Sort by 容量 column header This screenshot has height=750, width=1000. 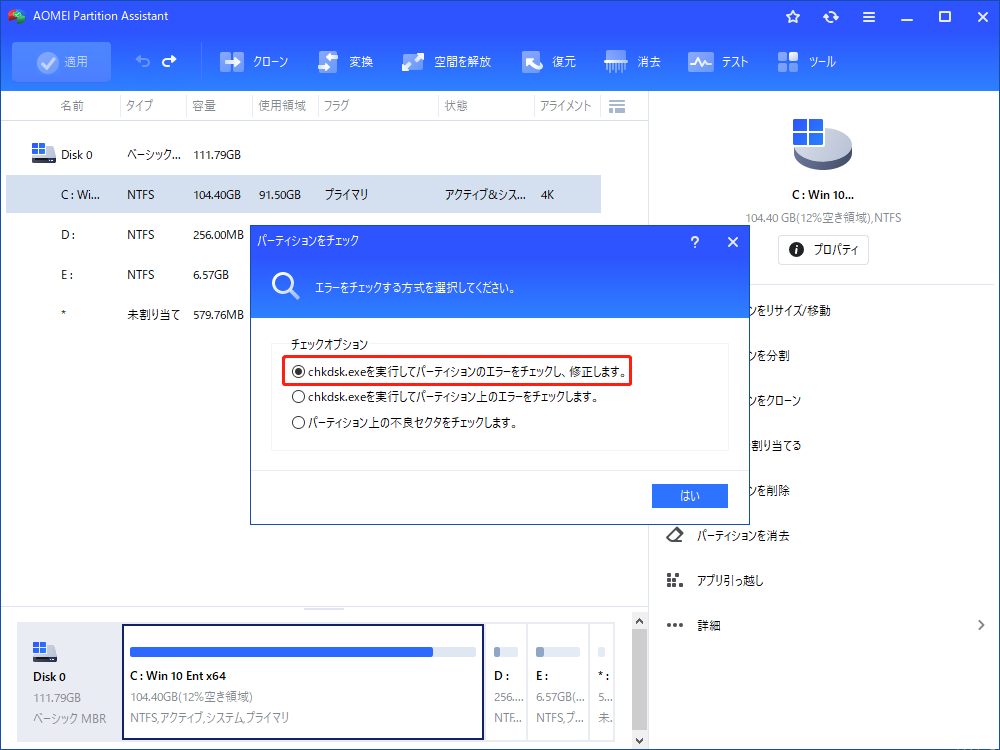pos(204,106)
